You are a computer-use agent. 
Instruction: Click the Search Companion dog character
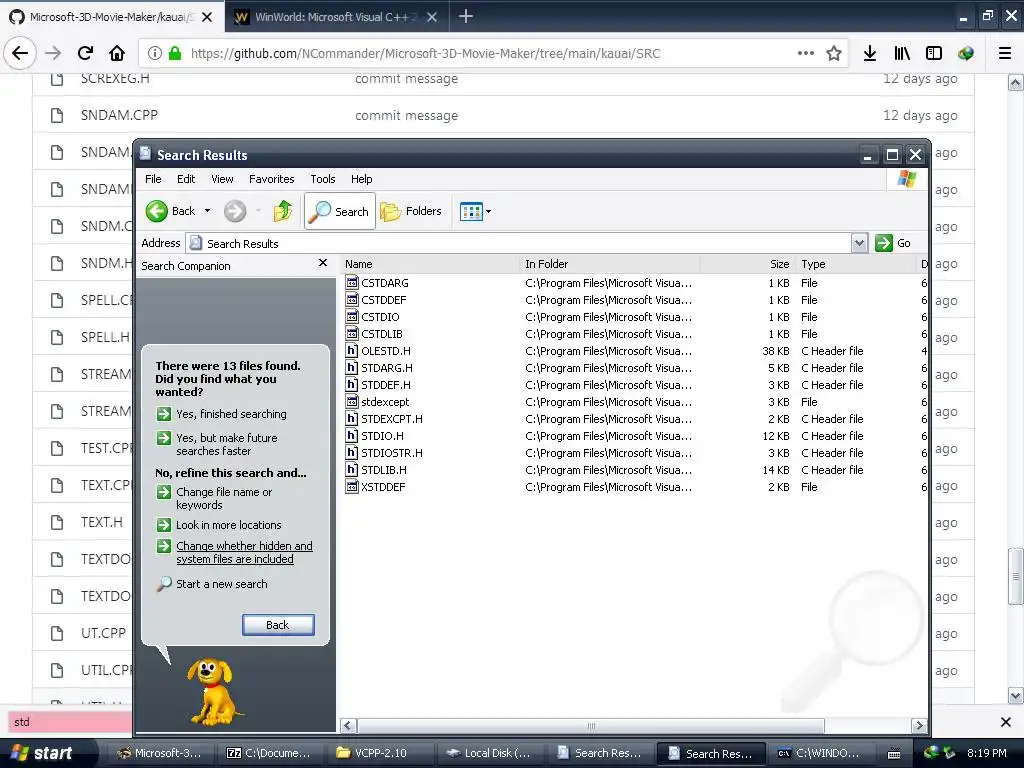click(212, 691)
